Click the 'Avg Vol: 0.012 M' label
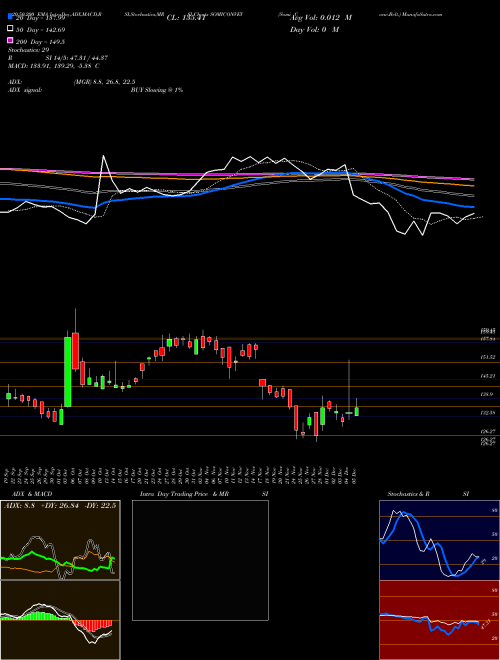Viewport: 500px width, 660px height. 321,18
